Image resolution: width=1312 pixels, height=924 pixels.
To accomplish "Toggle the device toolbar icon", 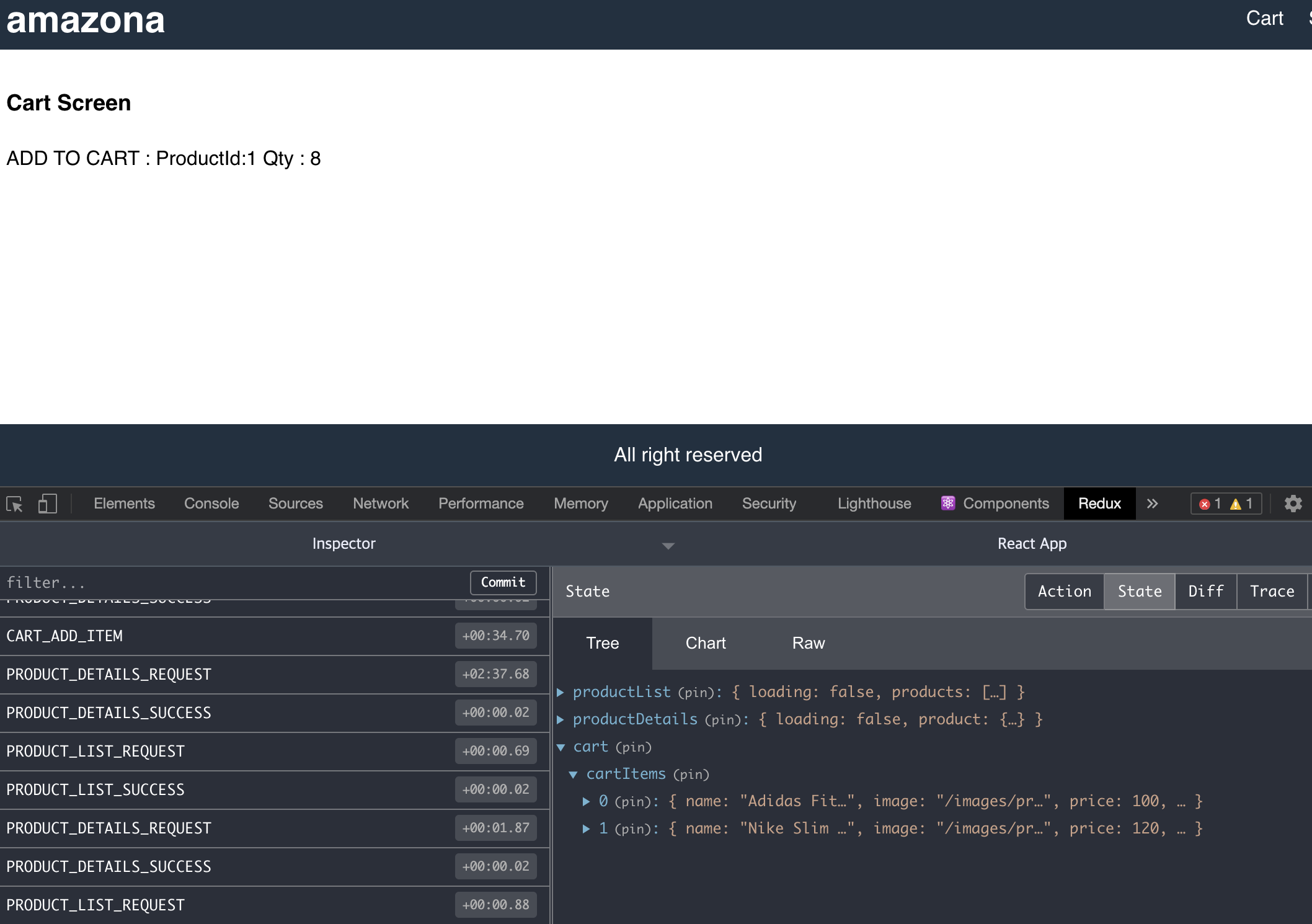I will (x=48, y=504).
